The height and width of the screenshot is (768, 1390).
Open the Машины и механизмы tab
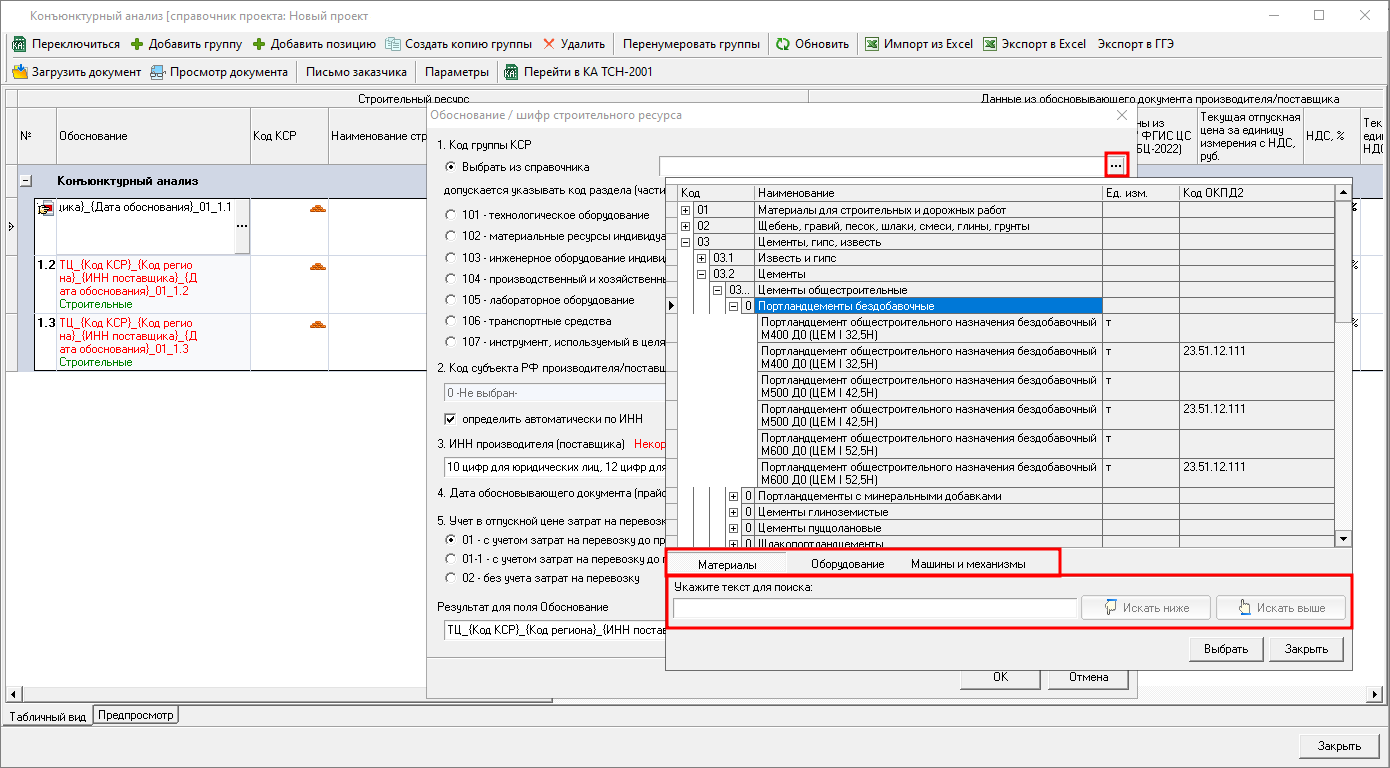point(967,564)
